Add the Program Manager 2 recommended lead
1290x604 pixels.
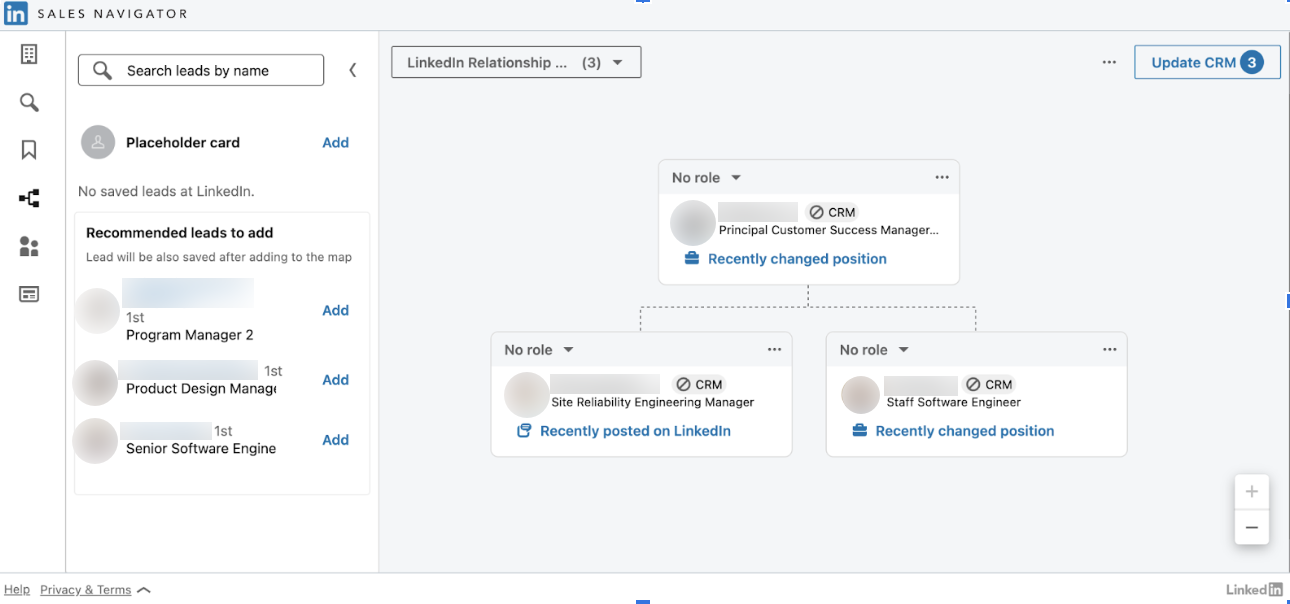click(x=335, y=311)
